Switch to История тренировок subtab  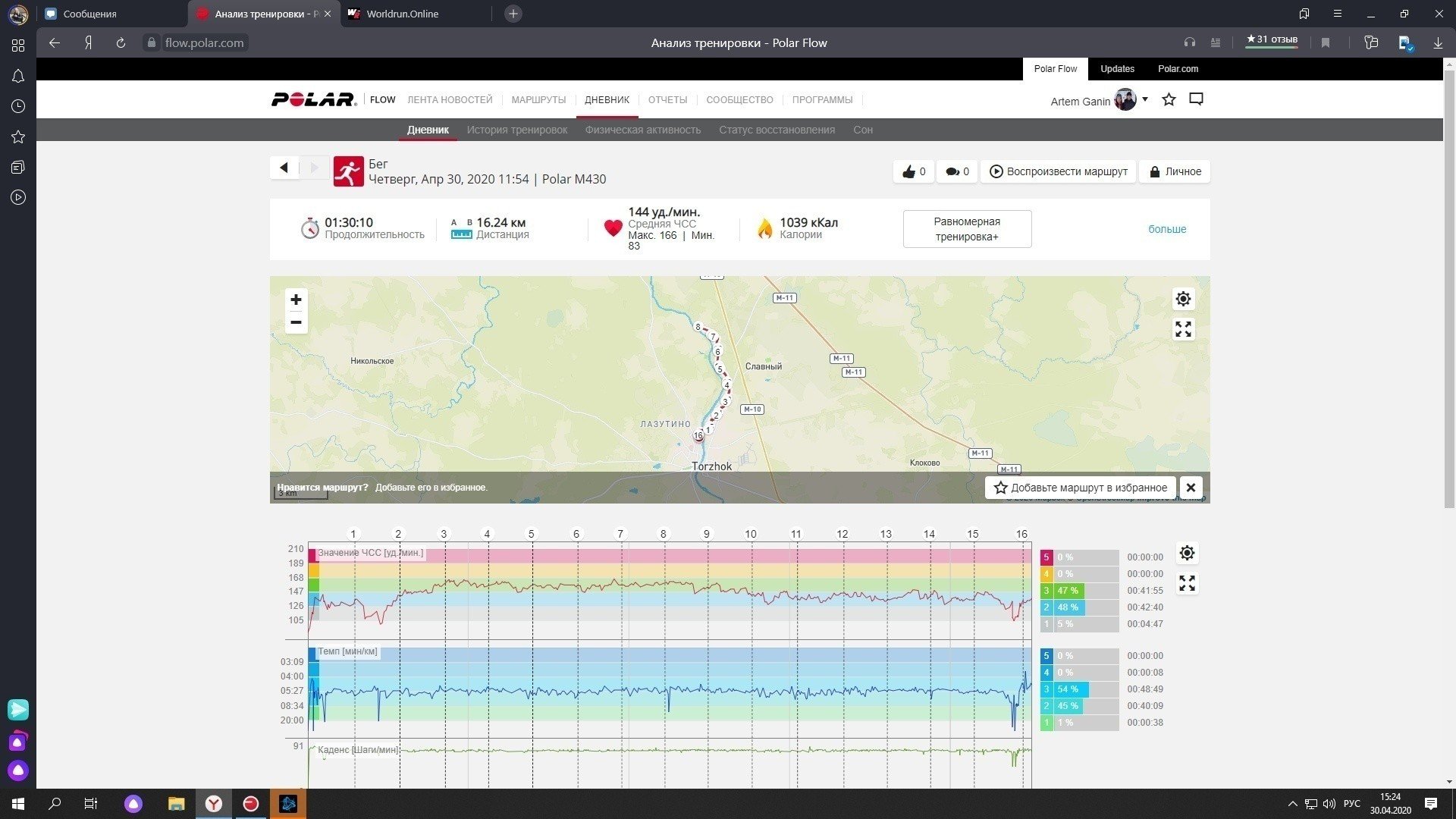point(516,130)
